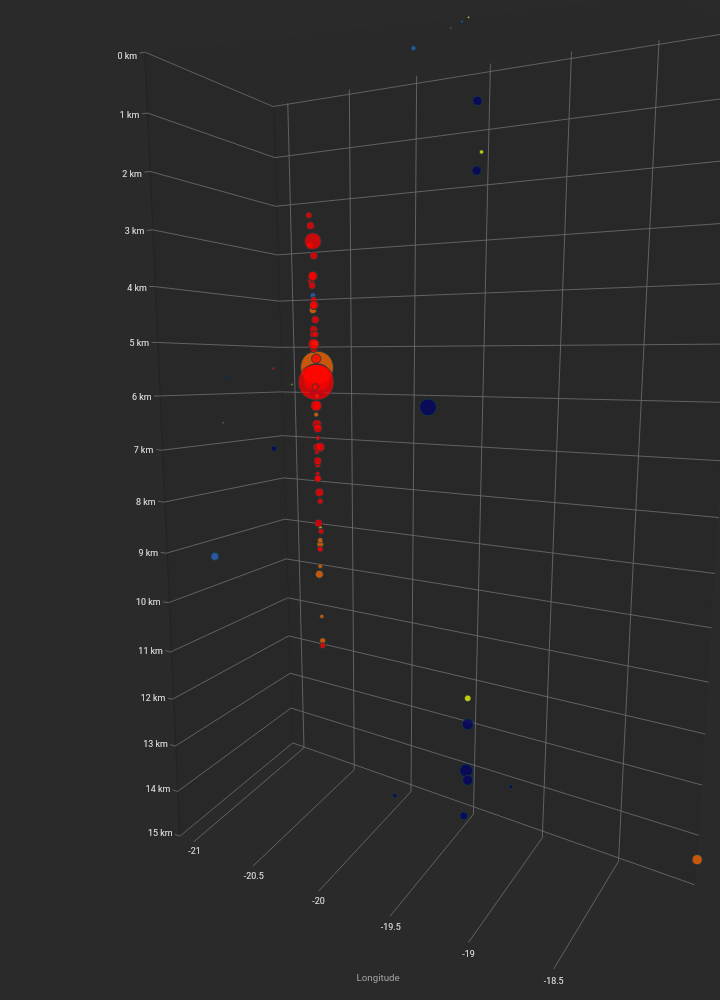Click the light blue dot left of 9 km gridline
Screen dimensions: 720x1000
point(215,556)
